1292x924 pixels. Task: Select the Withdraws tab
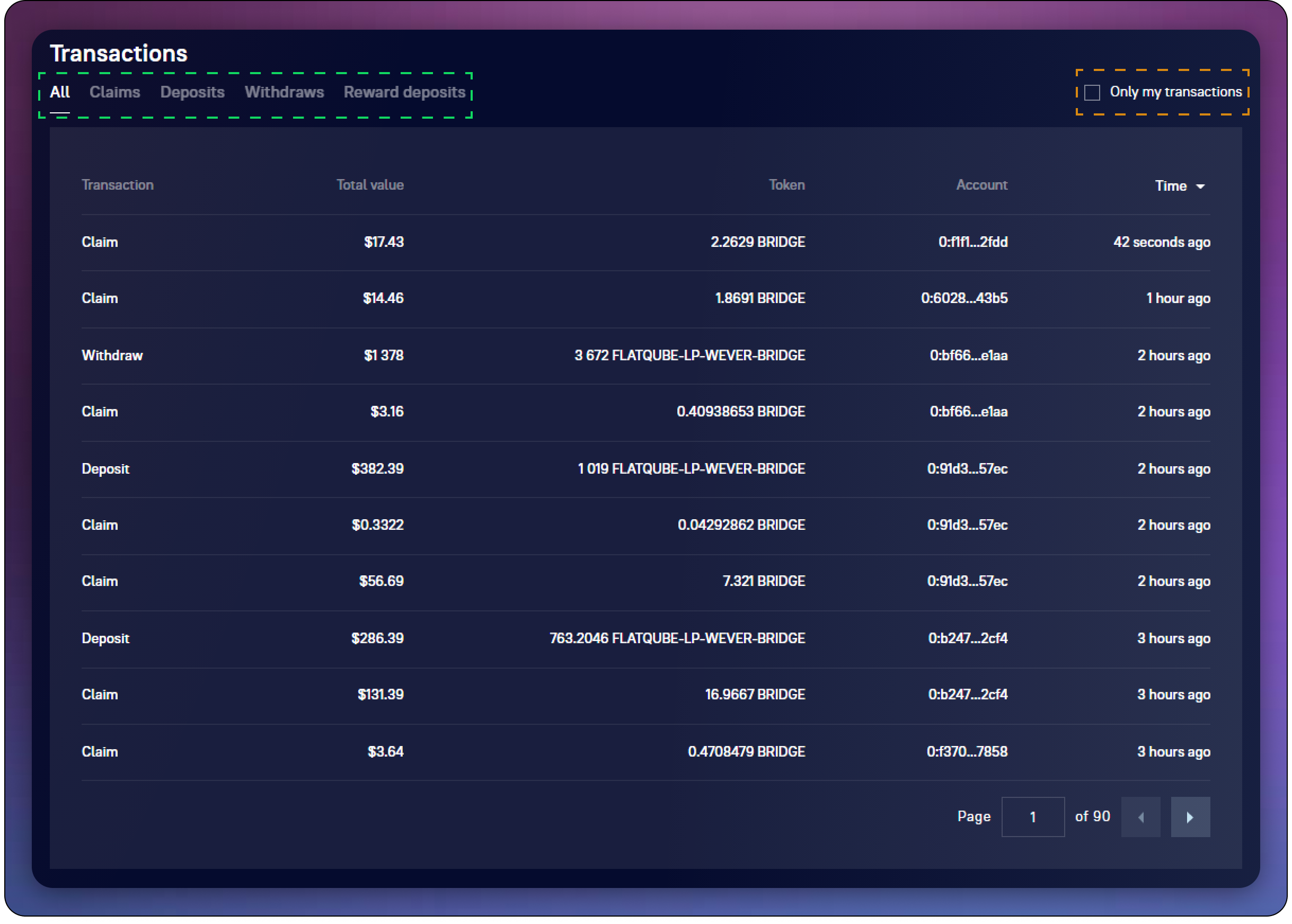click(x=284, y=92)
